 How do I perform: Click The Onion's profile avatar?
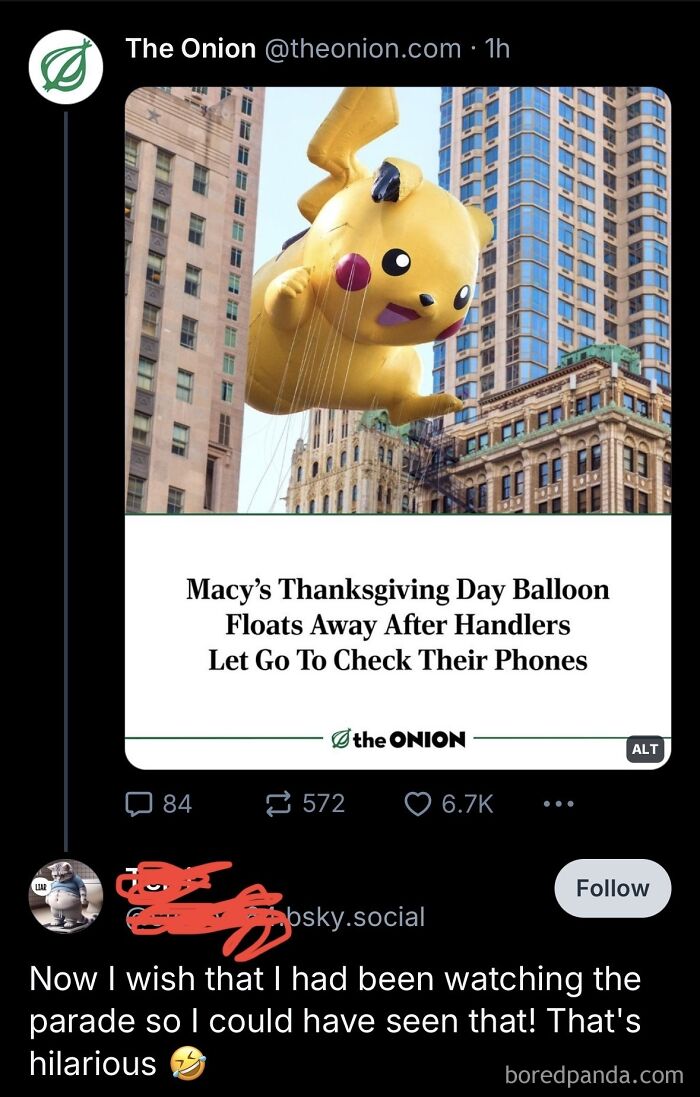coord(64,66)
